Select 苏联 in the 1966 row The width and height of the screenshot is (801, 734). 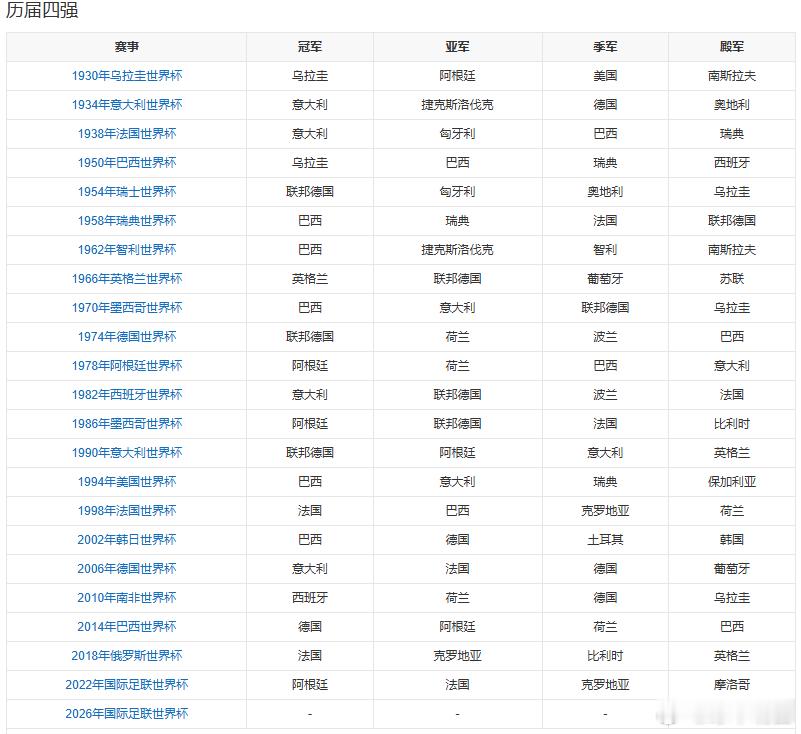tap(732, 279)
